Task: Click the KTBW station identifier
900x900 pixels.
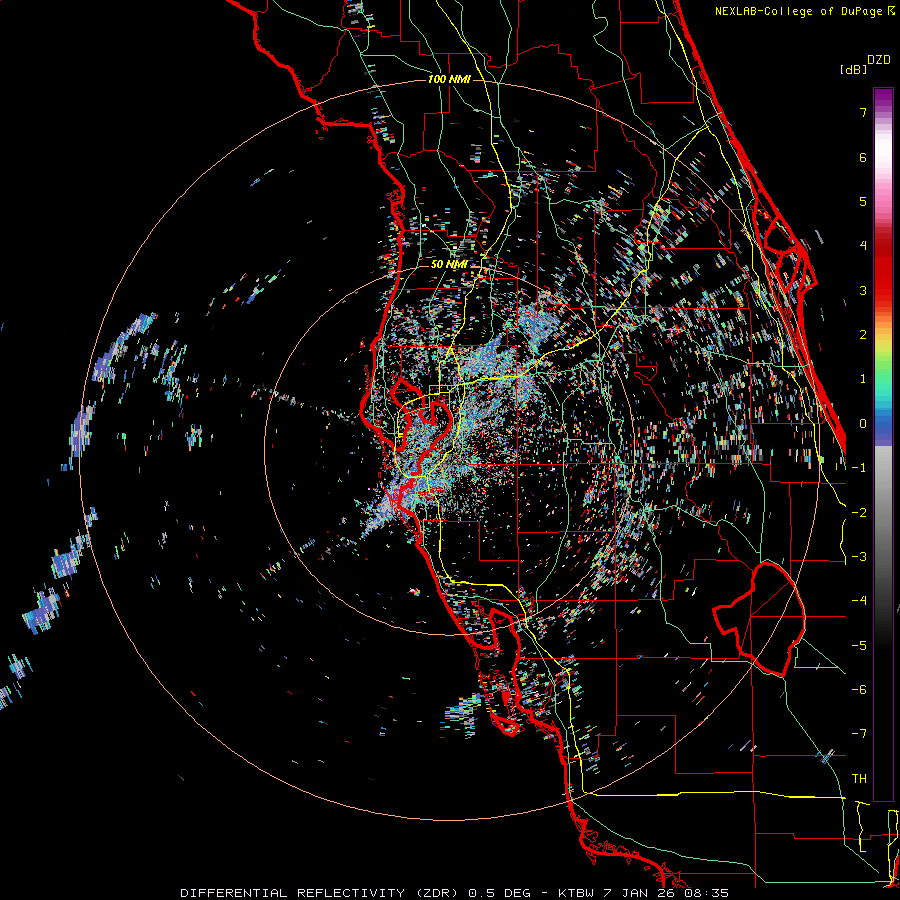Action: click(576, 893)
